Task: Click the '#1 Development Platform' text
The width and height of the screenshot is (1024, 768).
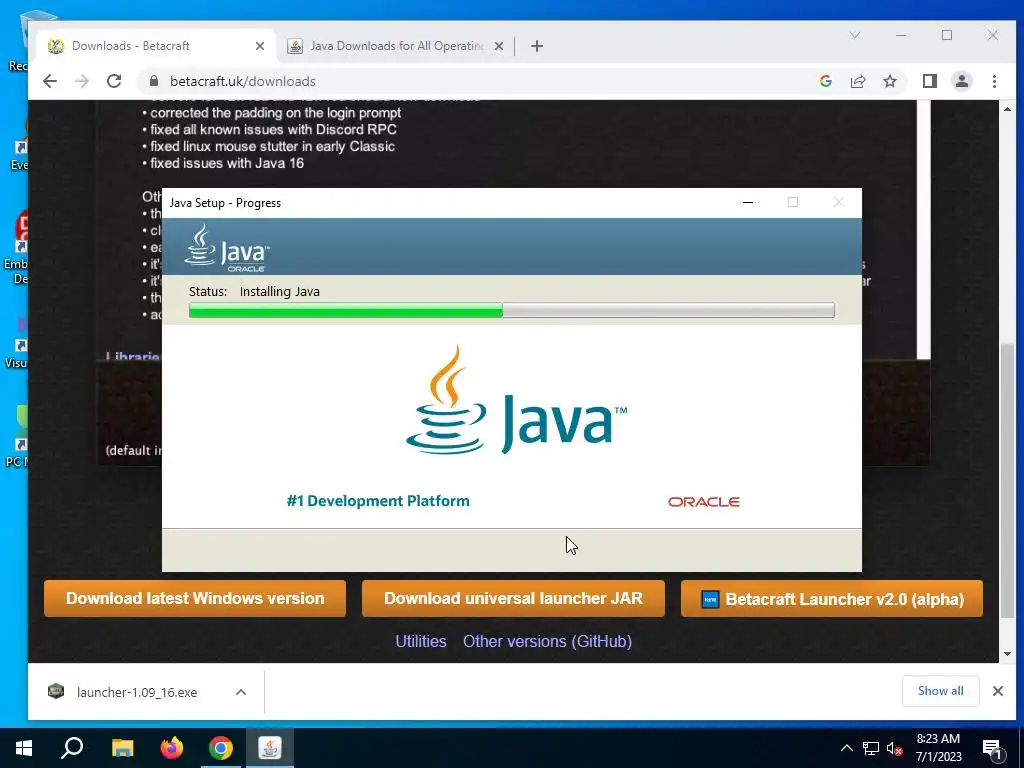Action: click(378, 501)
